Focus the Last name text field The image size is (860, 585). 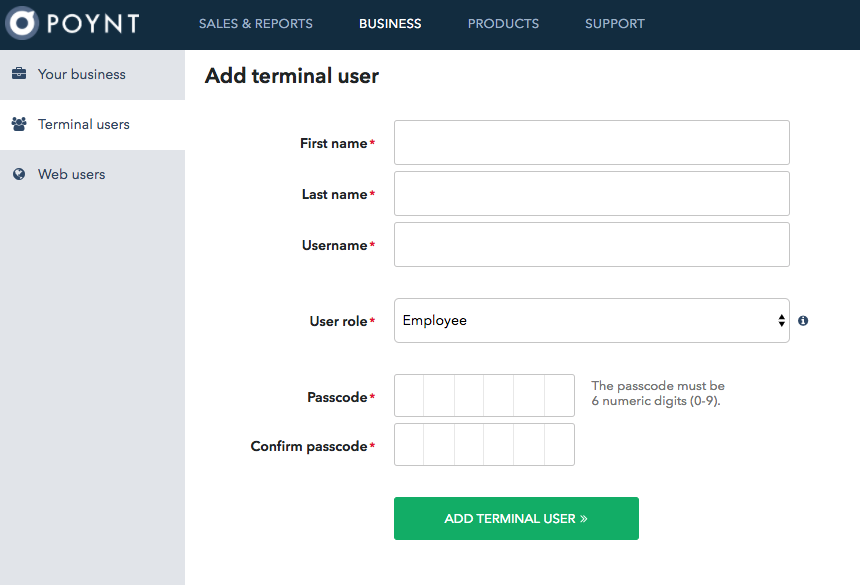(591, 194)
